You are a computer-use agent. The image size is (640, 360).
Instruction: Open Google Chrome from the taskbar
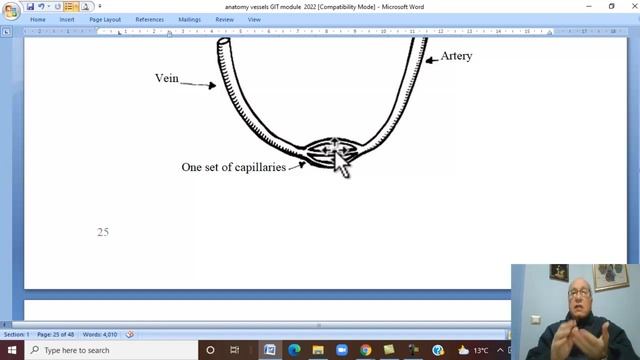point(365,350)
